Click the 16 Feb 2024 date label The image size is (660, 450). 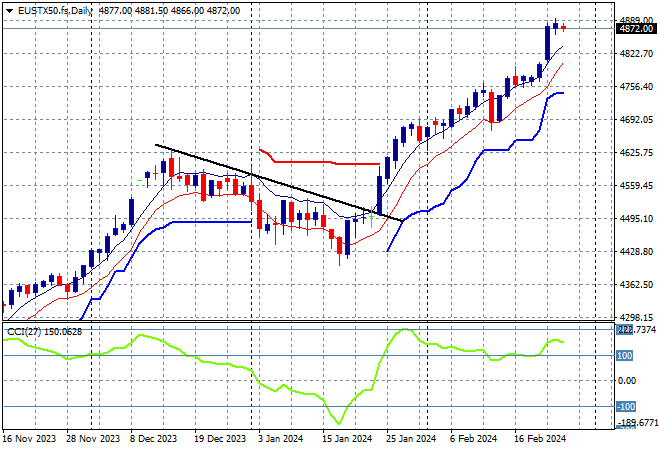point(540,439)
